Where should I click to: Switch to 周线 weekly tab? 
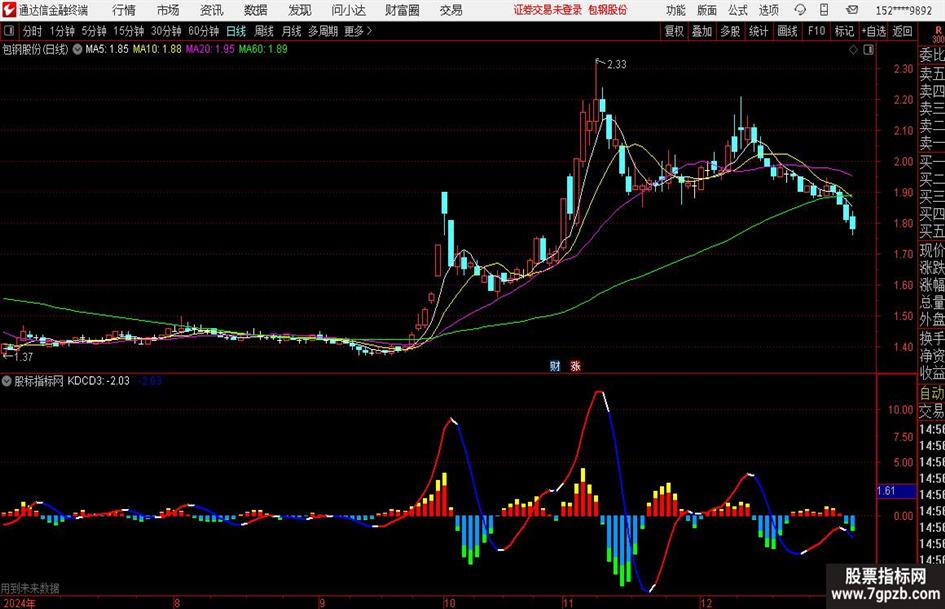(x=263, y=31)
